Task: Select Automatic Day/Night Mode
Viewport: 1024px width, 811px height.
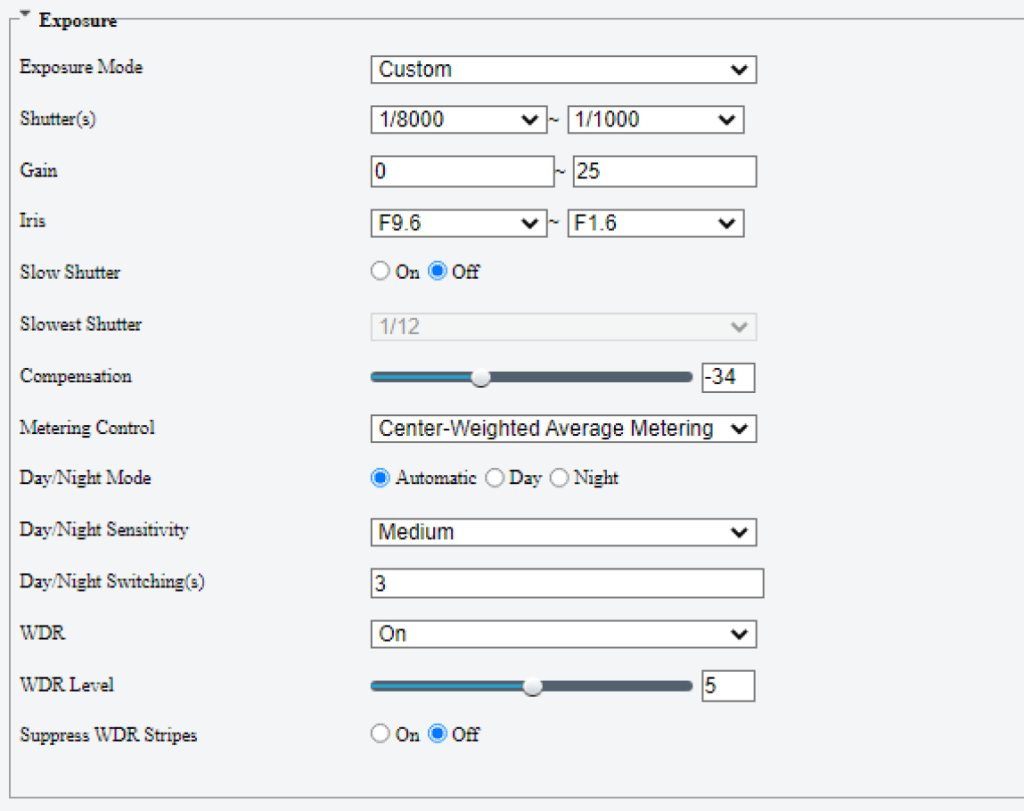Action: (x=380, y=478)
